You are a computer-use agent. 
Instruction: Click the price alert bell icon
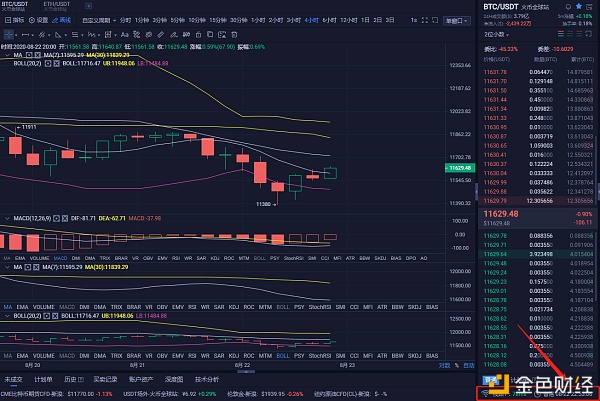568,7
